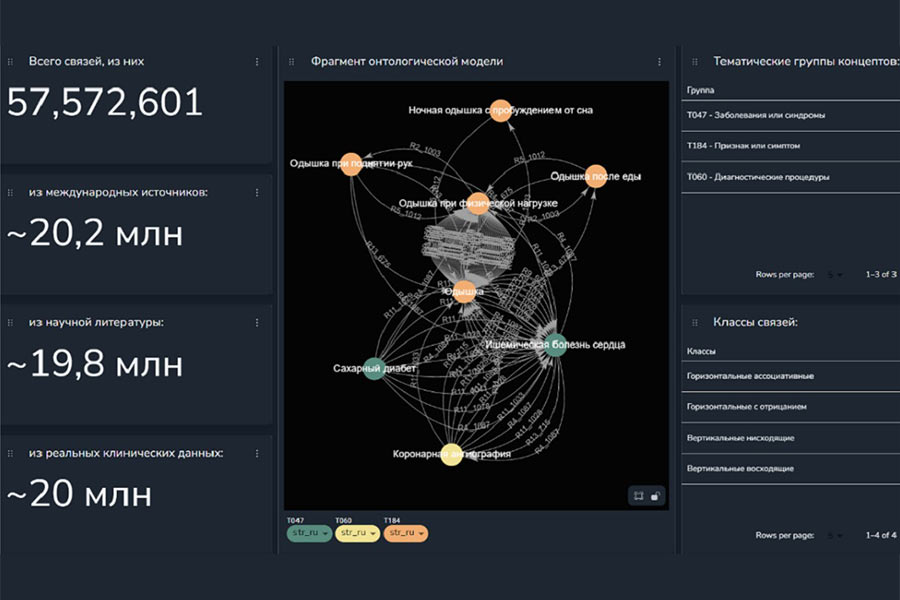Open options menu for 'из научной литературы' card
The width and height of the screenshot is (900, 600).
(x=257, y=323)
